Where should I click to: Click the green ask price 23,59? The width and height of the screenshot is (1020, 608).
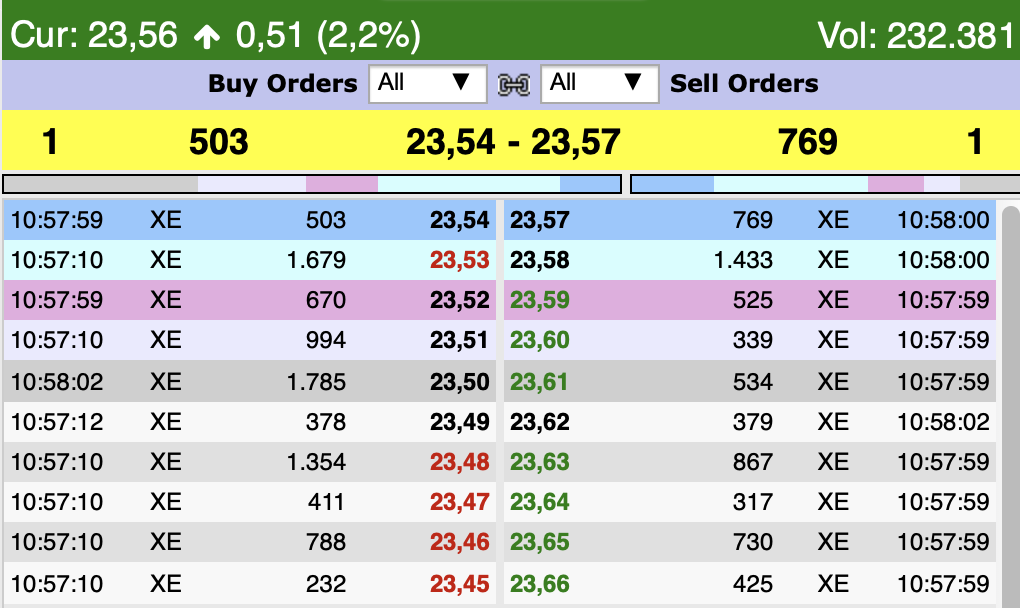click(539, 300)
